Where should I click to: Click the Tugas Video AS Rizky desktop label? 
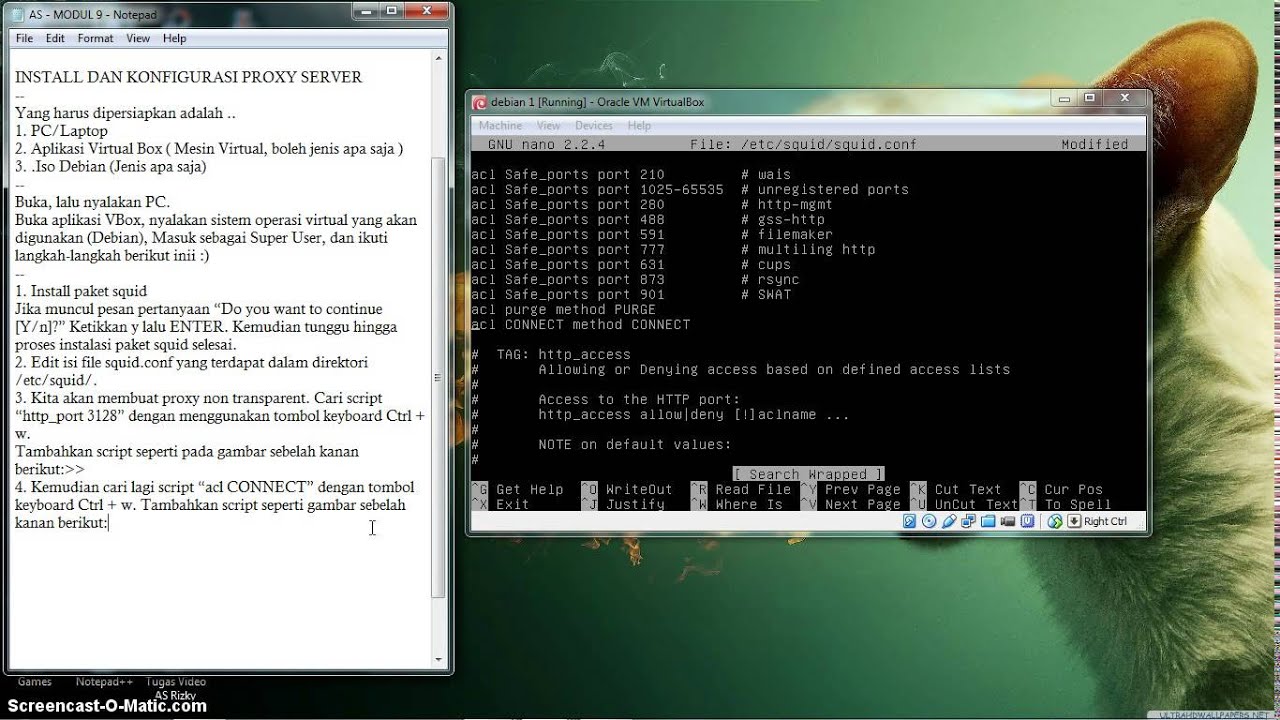[x=176, y=688]
